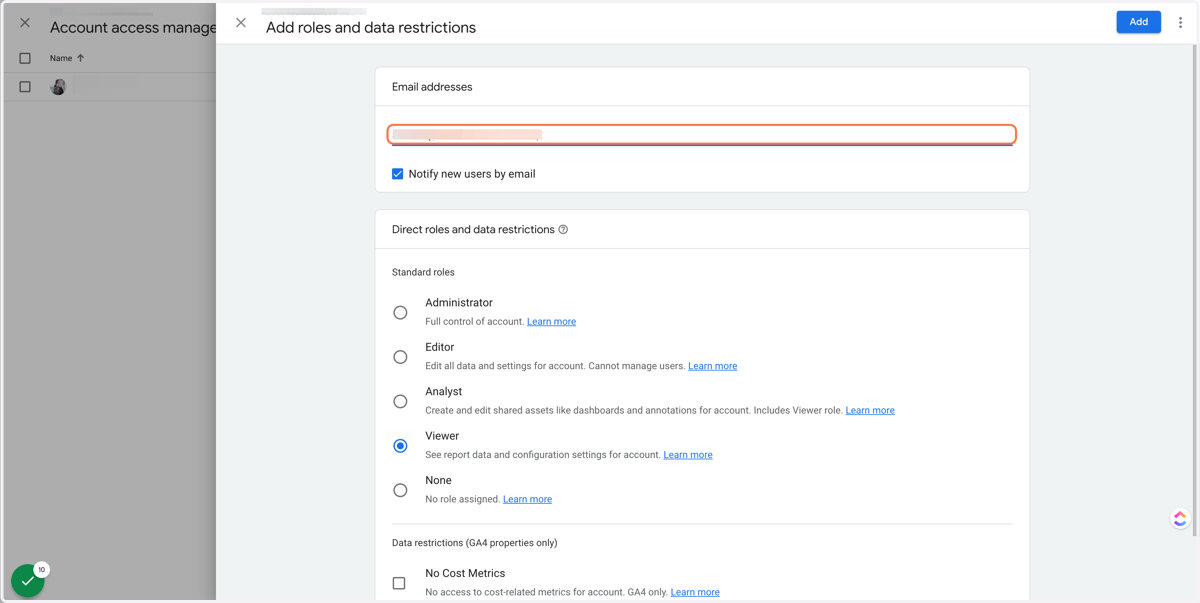1200x603 pixels.
Task: Select the Editor role
Action: coord(400,357)
